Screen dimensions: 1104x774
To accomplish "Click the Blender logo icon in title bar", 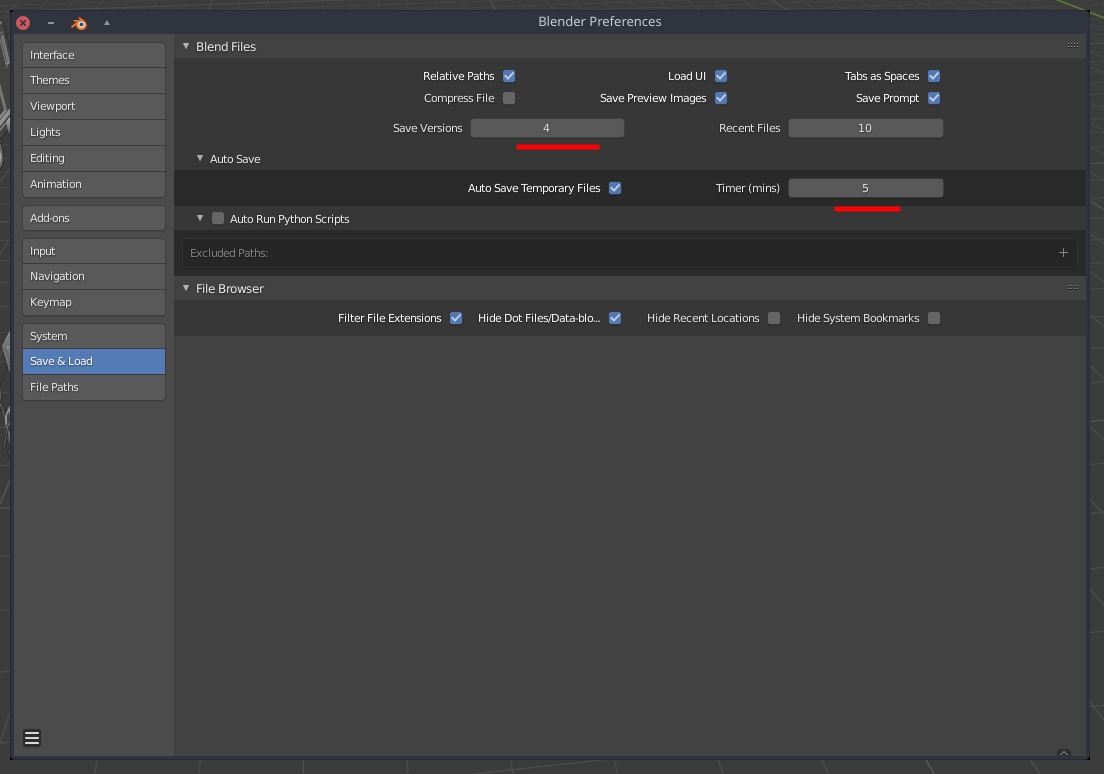I will (79, 23).
